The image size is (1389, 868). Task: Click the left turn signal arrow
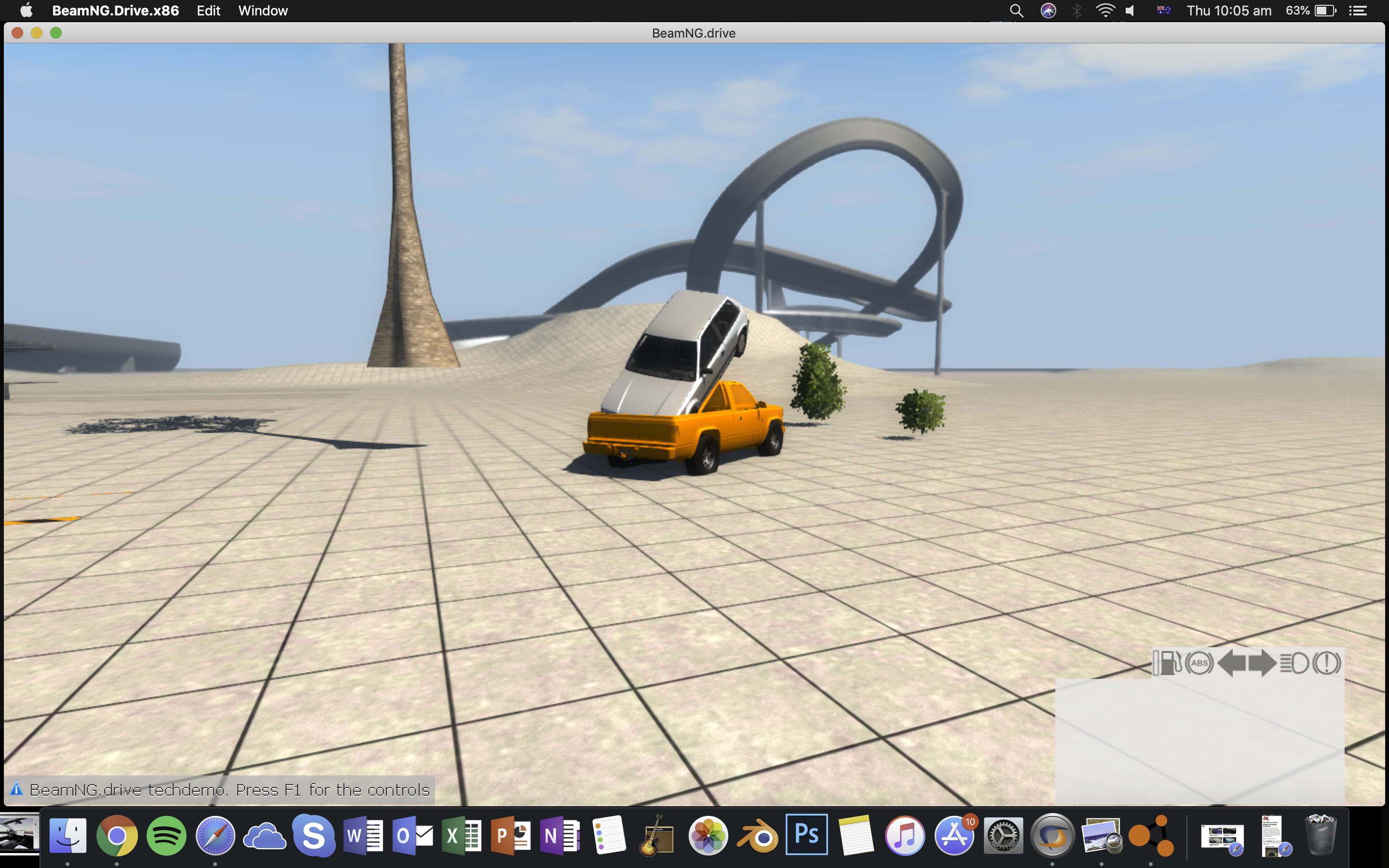[1231, 663]
